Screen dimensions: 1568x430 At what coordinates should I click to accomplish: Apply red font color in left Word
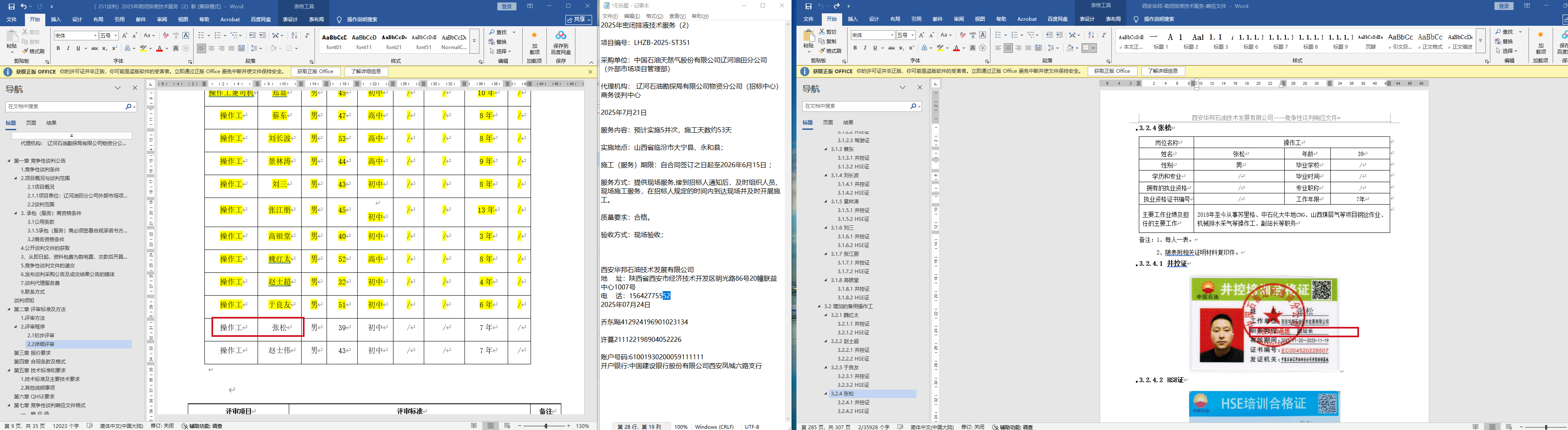tap(160, 48)
